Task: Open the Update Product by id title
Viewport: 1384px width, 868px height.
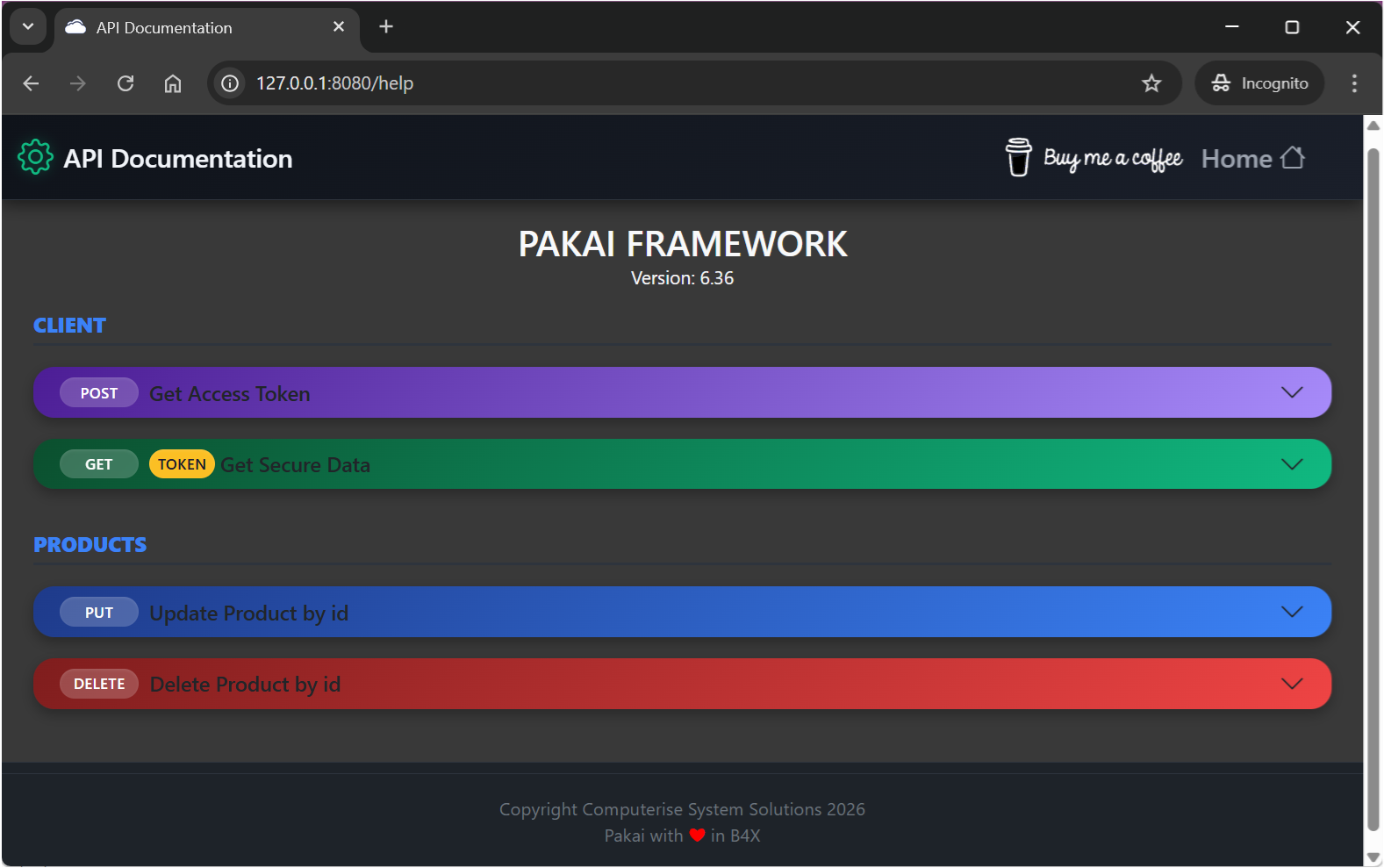Action: 249,613
